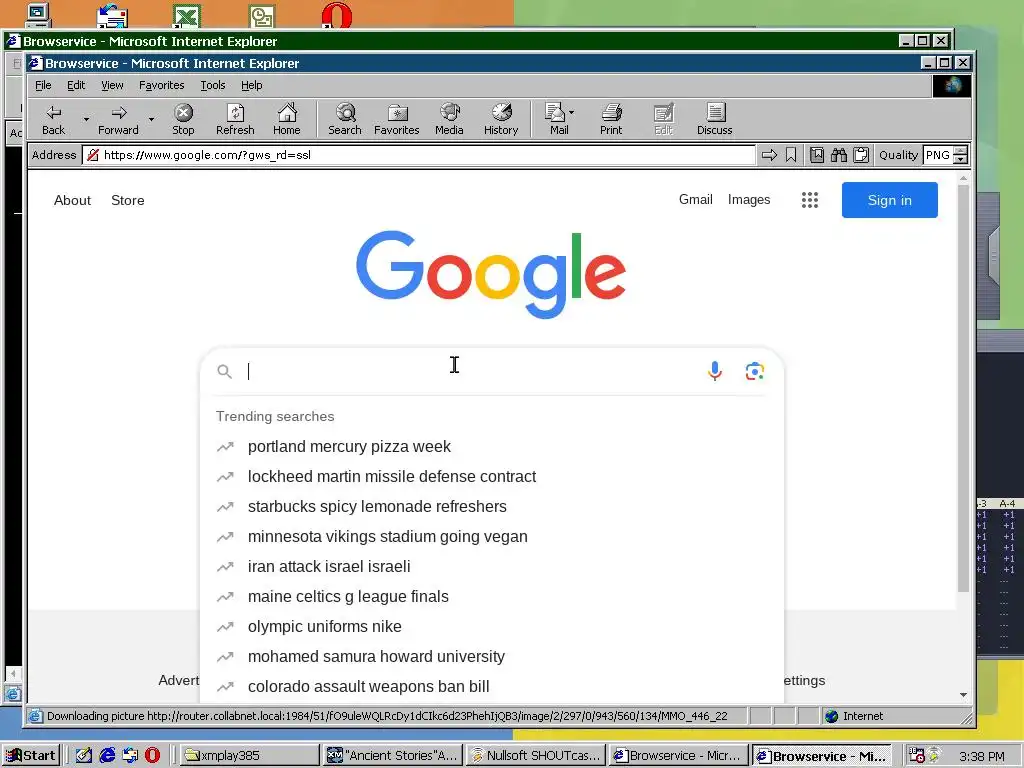Reload the page with the Refresh button
Viewport: 1024px width, 768px height.
pyautogui.click(x=235, y=119)
